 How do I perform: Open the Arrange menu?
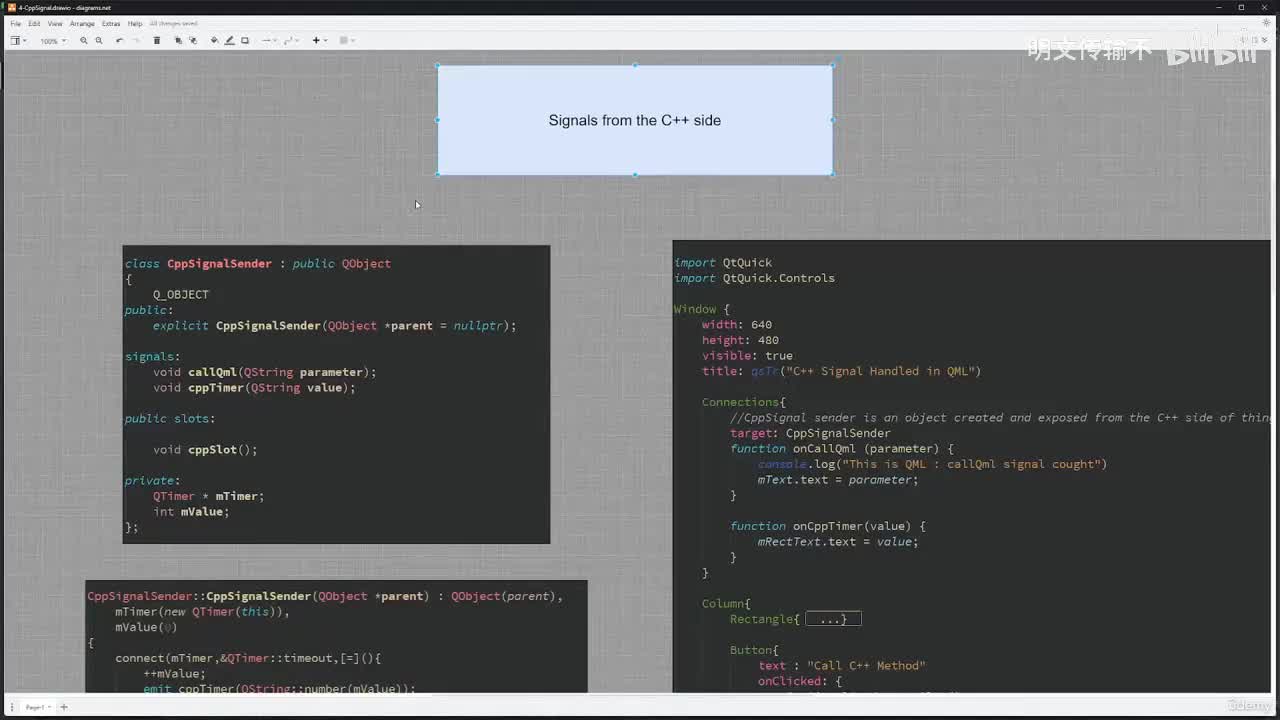(x=82, y=23)
